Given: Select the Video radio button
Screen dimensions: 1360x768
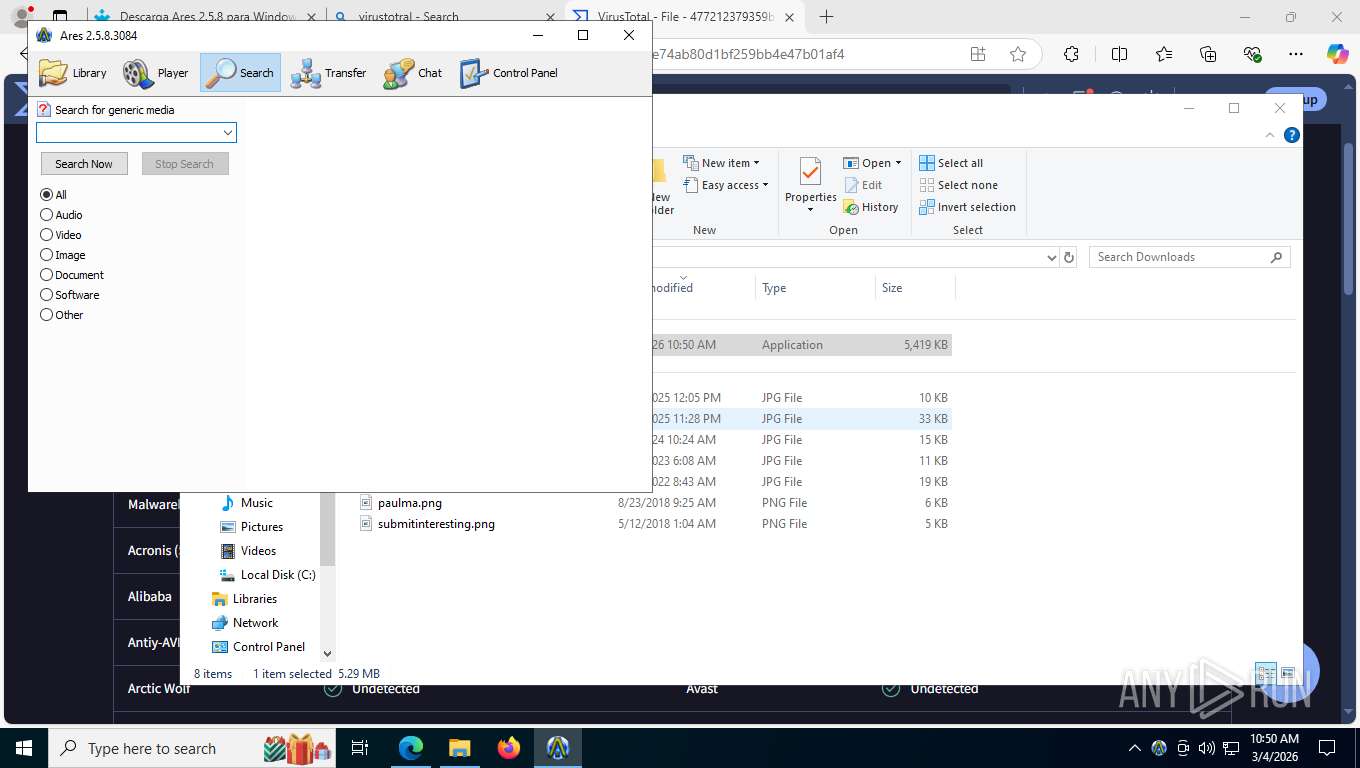Looking at the screenshot, I should pos(46,235).
